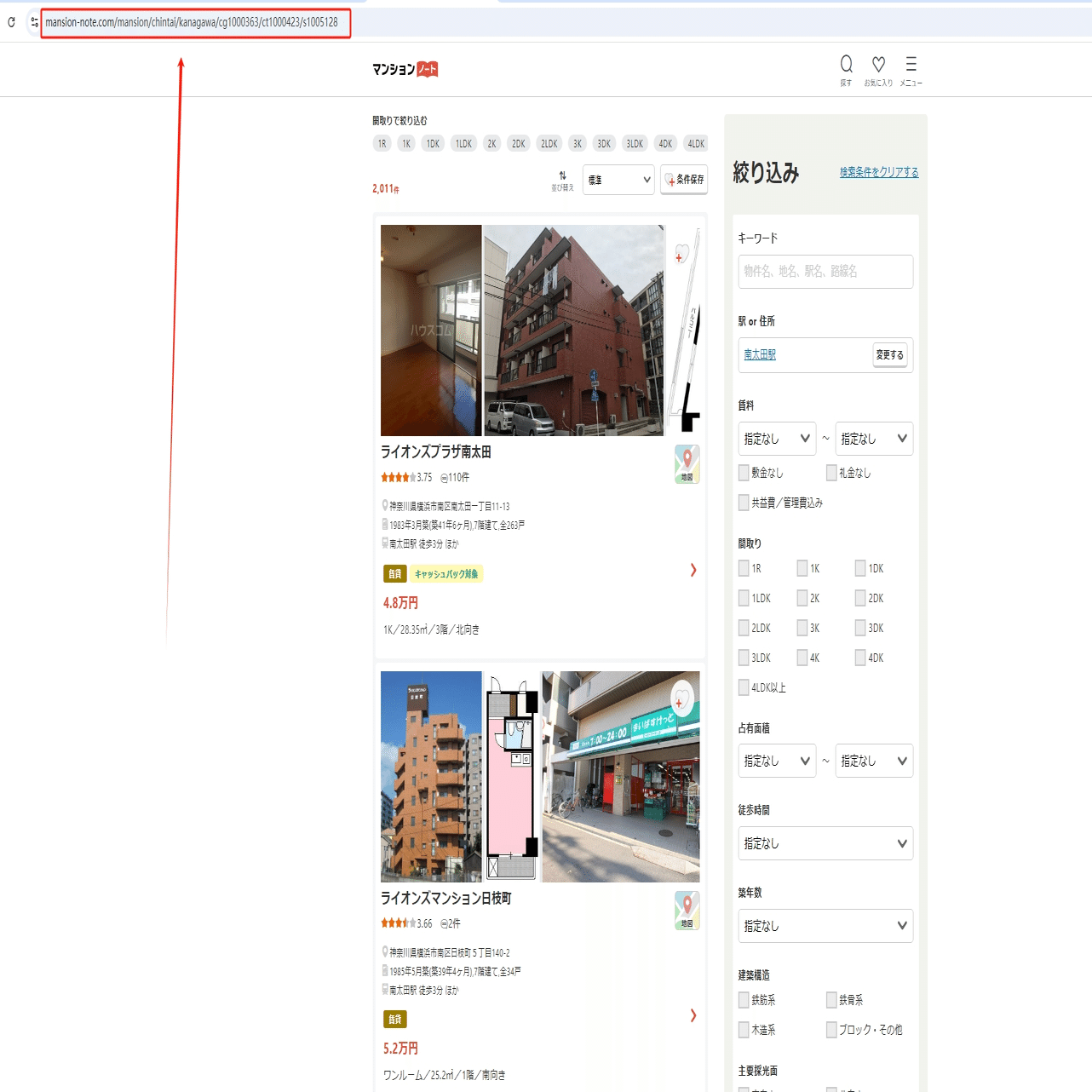Click the star rating 3.66 of ライオンズマンション日枝町
The width and height of the screenshot is (1092, 1092).
[406, 923]
